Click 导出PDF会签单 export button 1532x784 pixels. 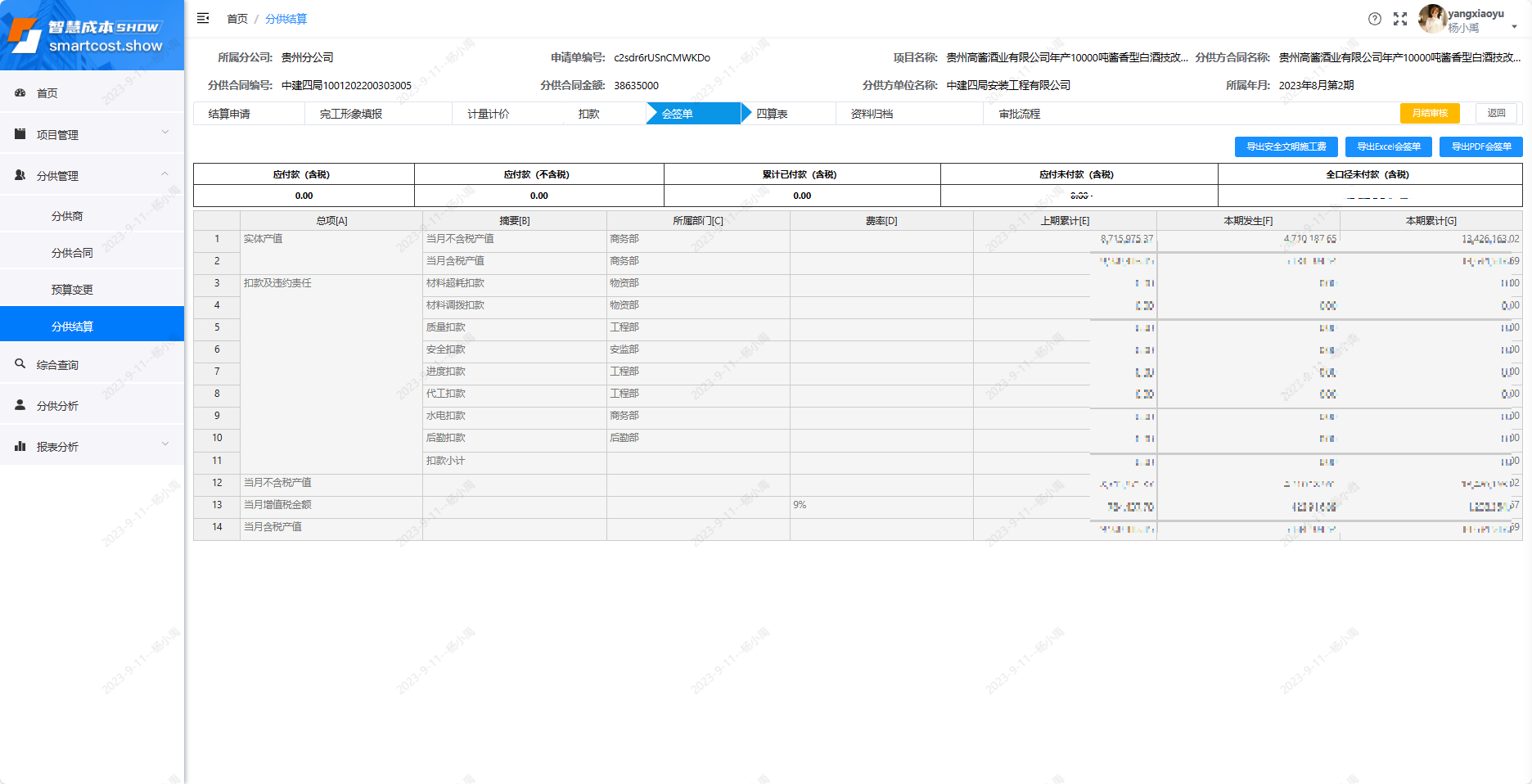(x=1480, y=146)
